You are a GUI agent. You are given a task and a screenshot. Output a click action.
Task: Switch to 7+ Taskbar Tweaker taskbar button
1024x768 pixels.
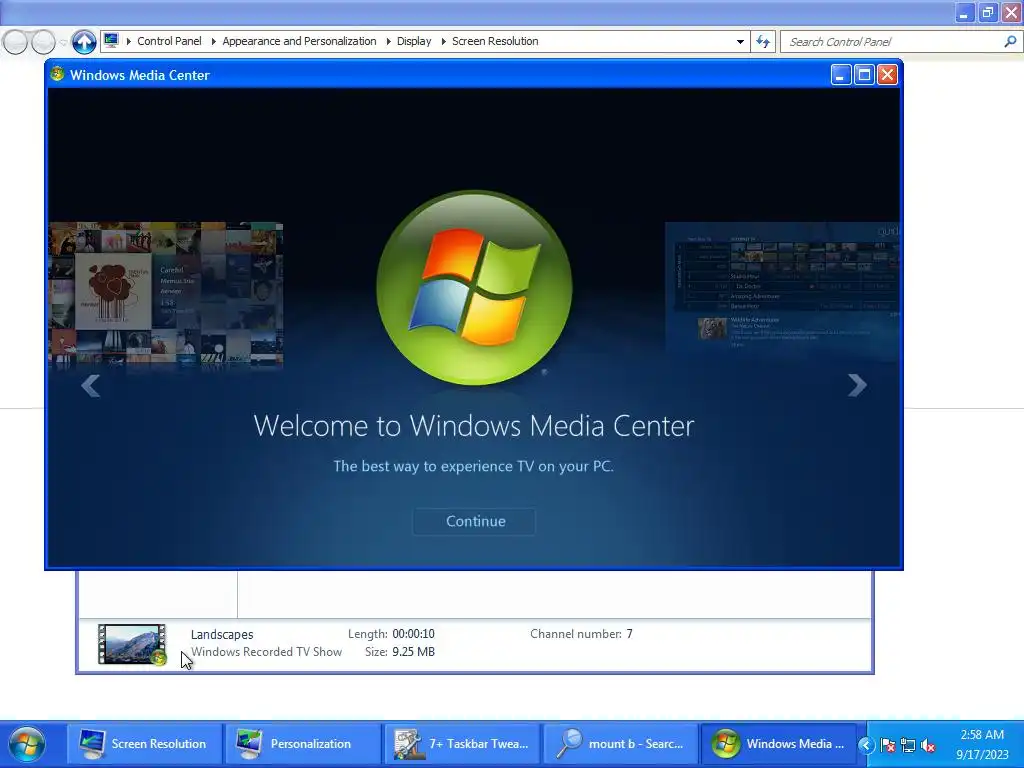pyautogui.click(x=462, y=744)
